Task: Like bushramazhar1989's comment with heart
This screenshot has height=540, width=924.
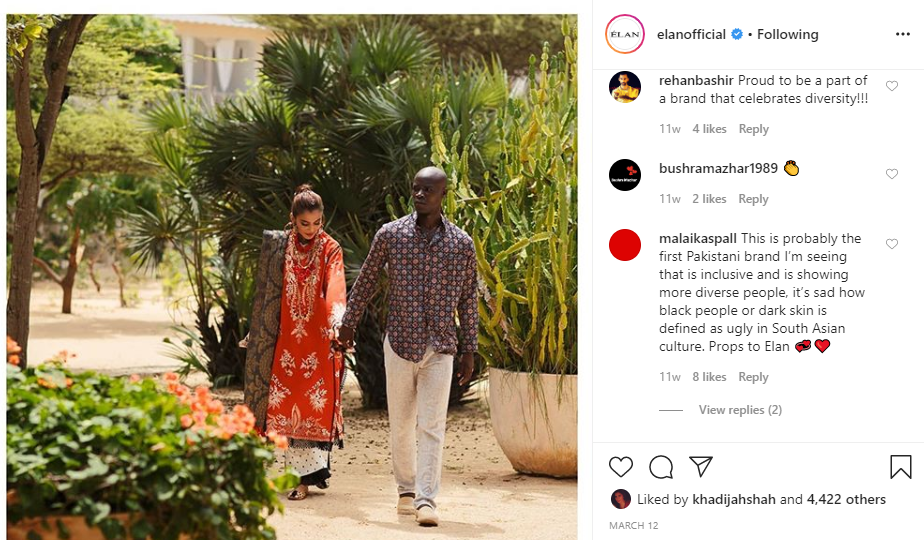Action: pos(892,174)
